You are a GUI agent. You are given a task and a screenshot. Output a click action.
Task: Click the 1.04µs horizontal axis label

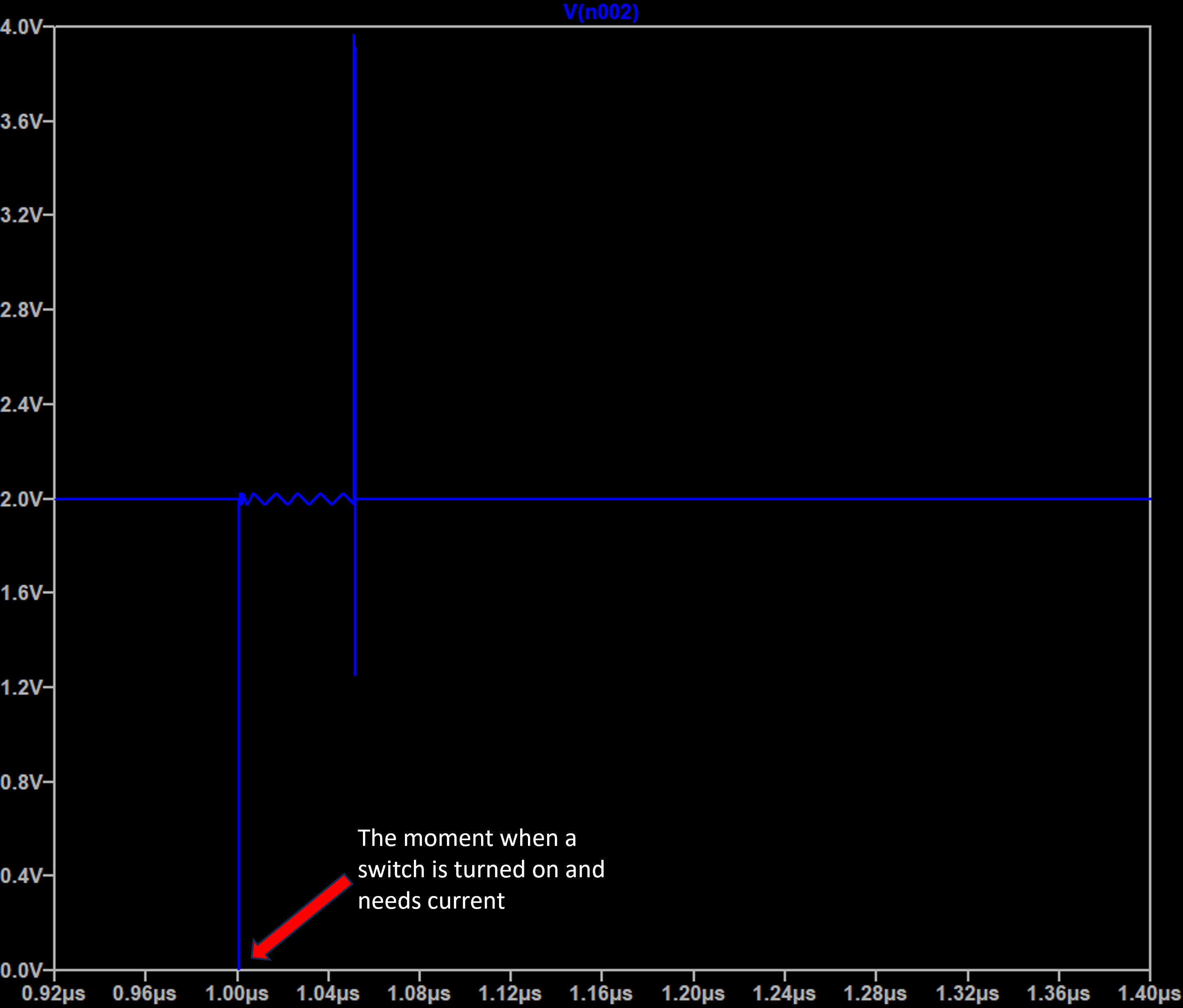[328, 994]
